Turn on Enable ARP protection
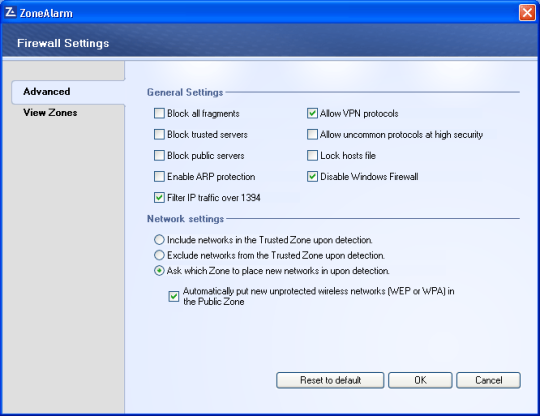The height and width of the screenshot is (416, 540). pos(159,176)
